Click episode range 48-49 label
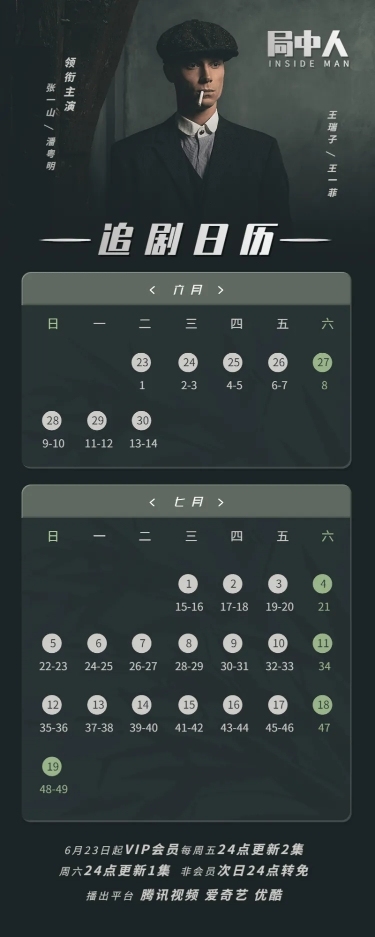375x937 pixels. [x=54, y=789]
